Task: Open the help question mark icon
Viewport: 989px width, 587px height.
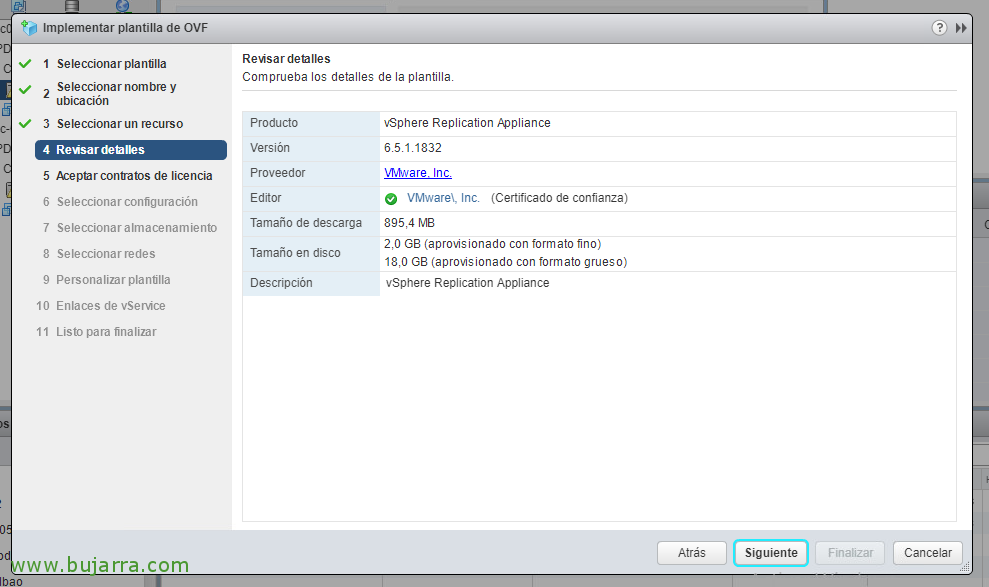Action: [x=939, y=28]
